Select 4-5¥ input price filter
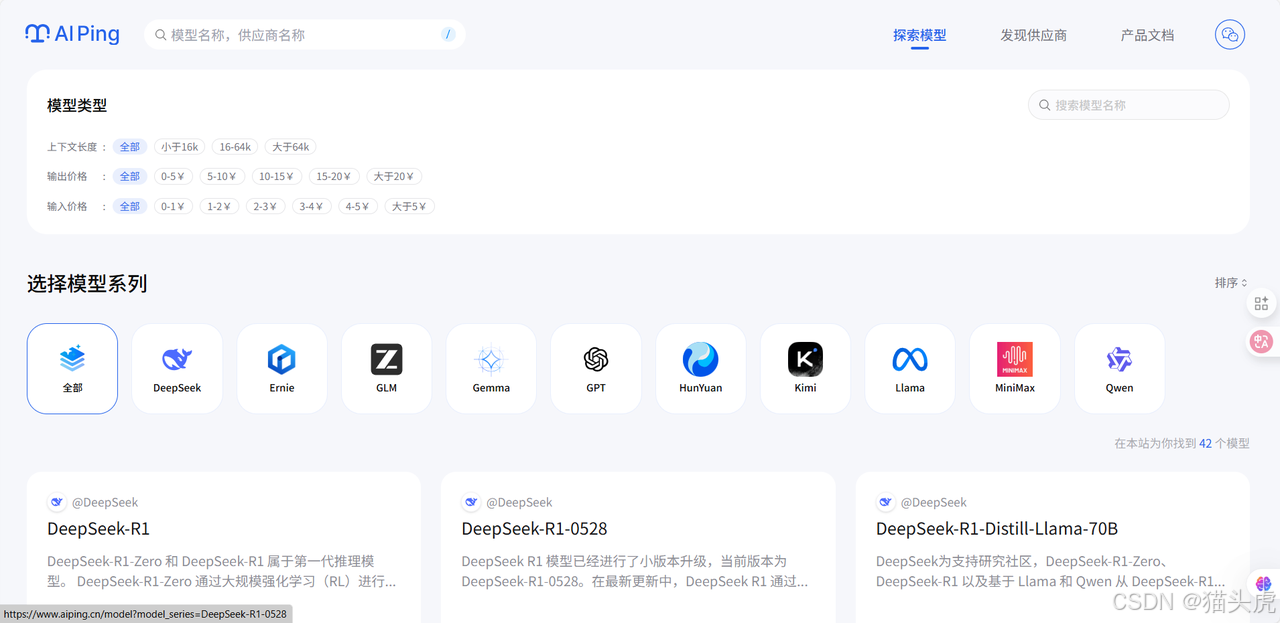The image size is (1280, 623). 358,207
